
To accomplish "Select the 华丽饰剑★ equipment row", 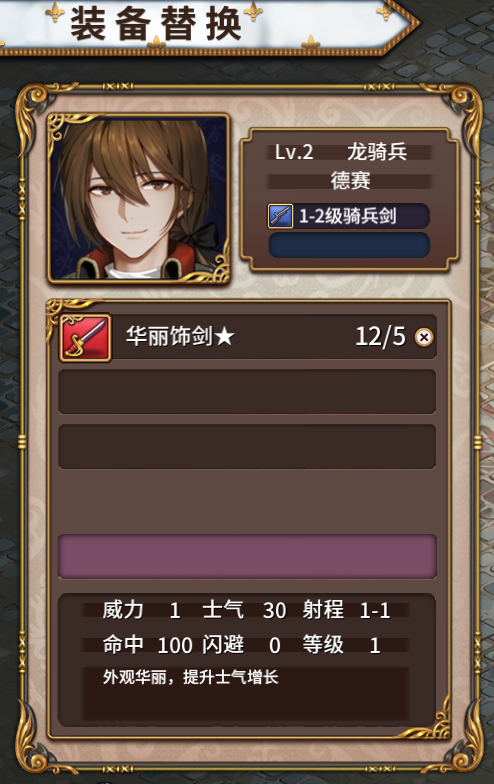I will 248,337.
